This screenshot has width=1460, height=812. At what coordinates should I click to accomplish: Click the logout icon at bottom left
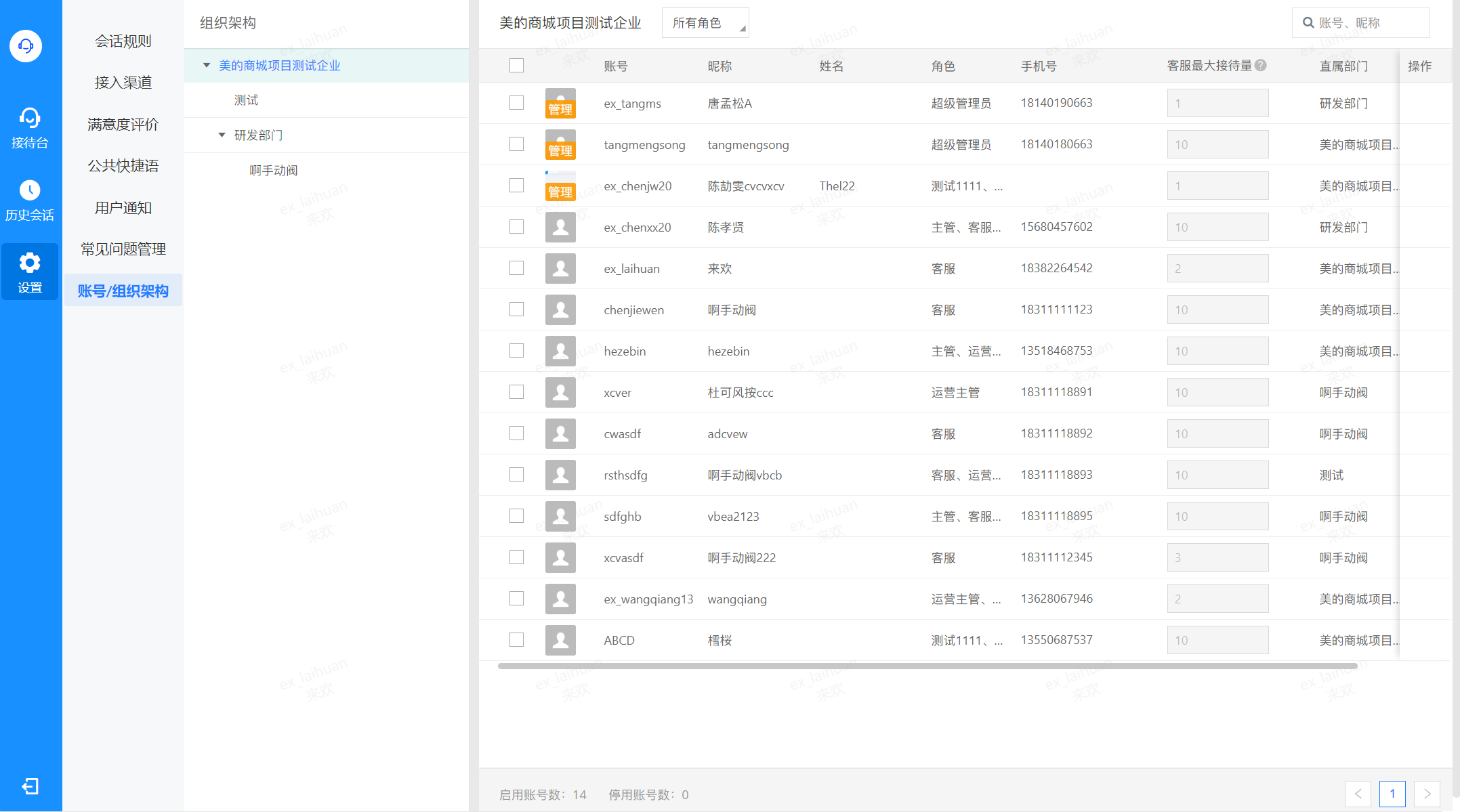(x=30, y=786)
